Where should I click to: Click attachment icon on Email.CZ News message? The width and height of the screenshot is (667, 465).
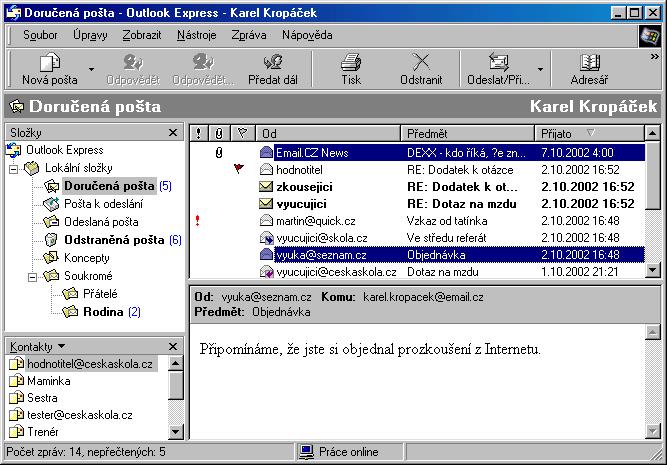pos(219,152)
